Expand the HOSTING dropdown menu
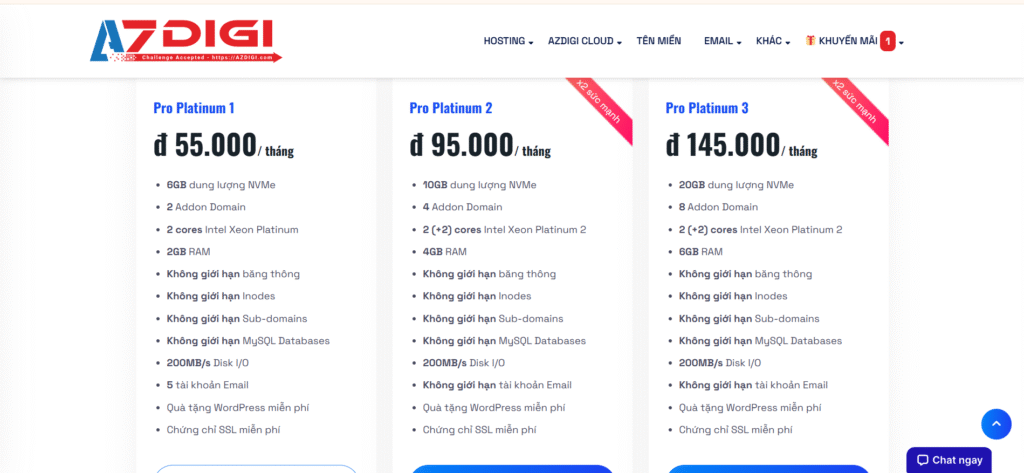Image resolution: width=1024 pixels, height=473 pixels. (508, 41)
